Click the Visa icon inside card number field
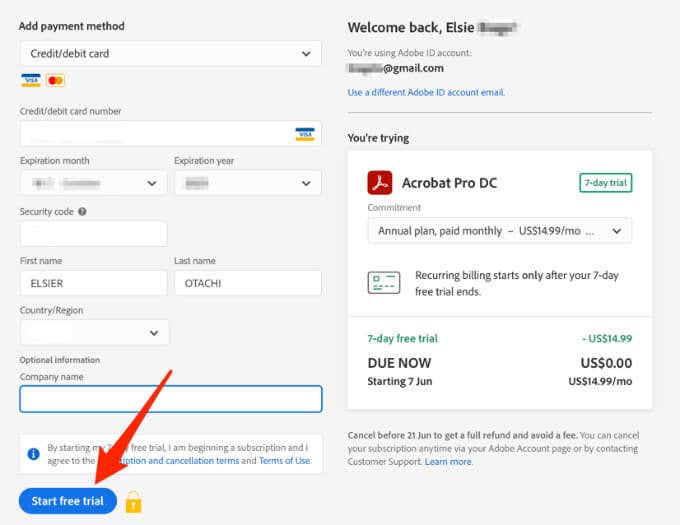 coord(305,134)
